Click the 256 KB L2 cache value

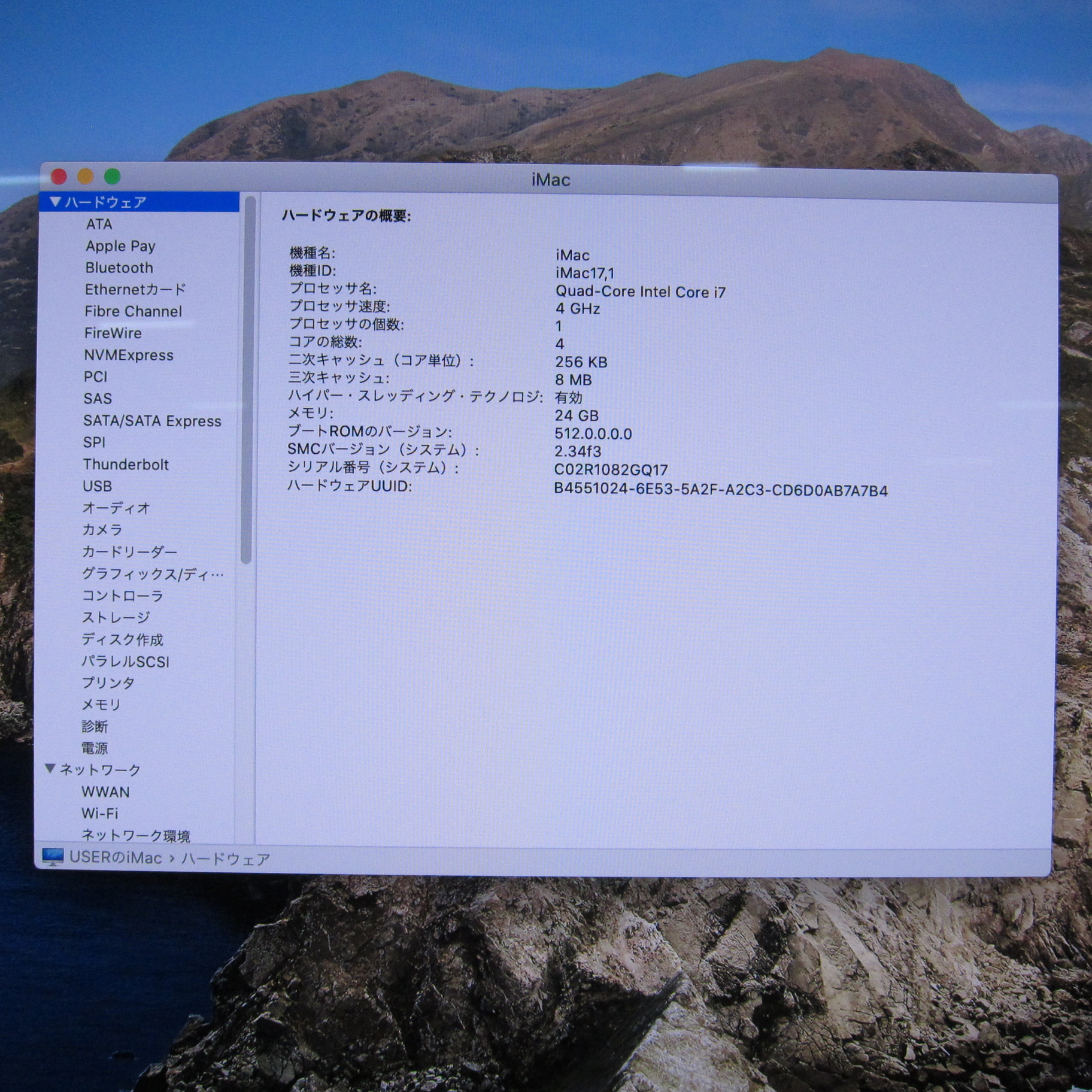point(581,362)
